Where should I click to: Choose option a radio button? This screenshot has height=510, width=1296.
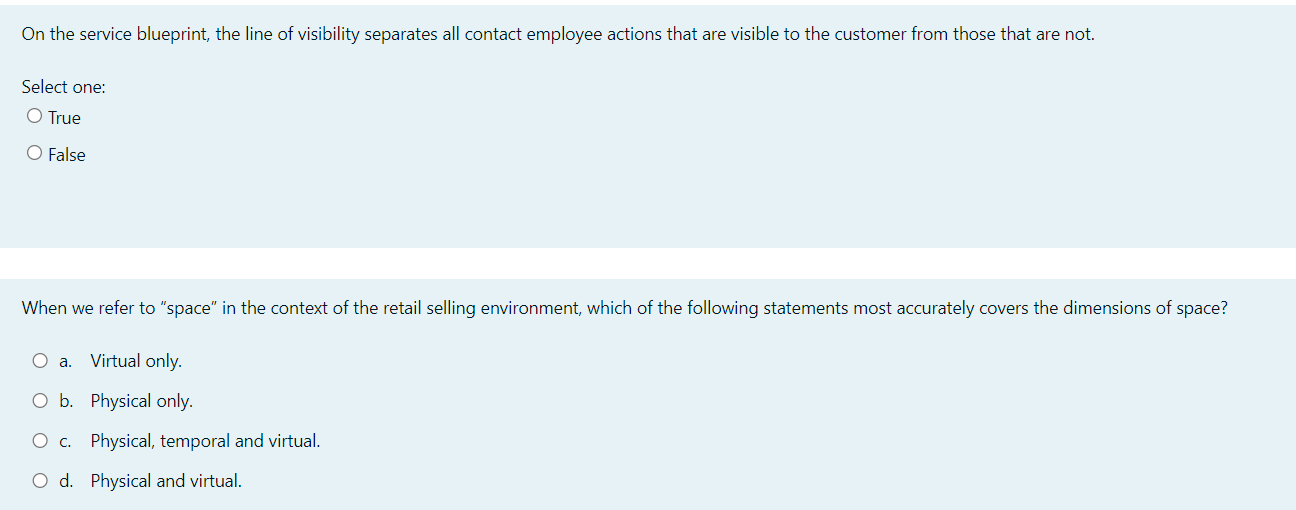(40, 361)
